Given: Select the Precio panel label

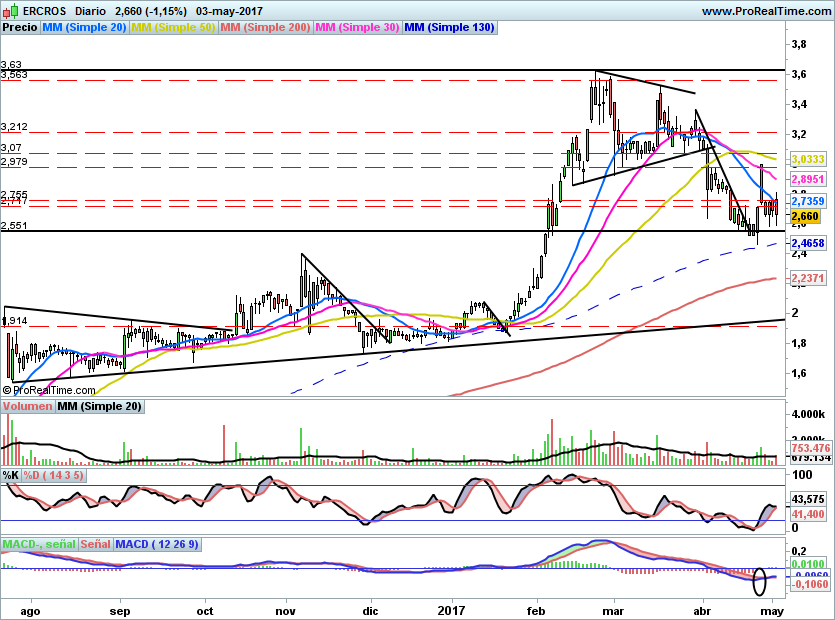Looking at the screenshot, I should 20,28.
